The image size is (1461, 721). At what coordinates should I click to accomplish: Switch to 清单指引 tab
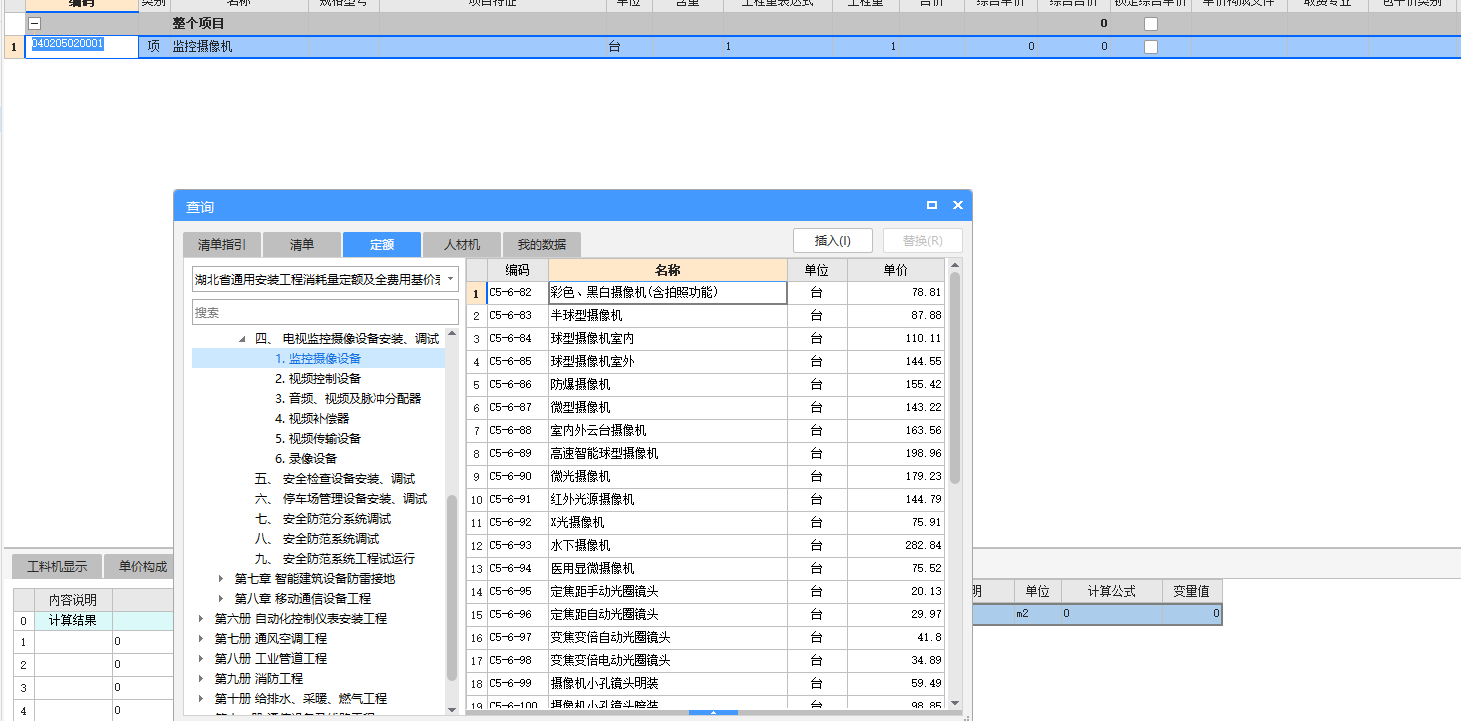[x=221, y=245]
